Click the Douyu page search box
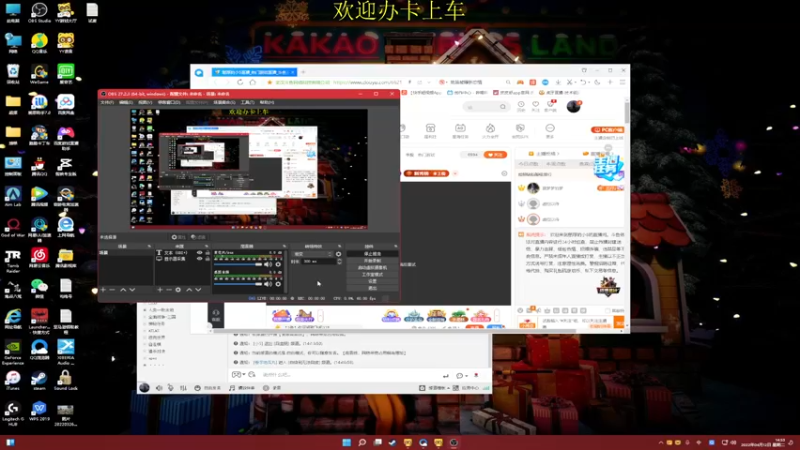Screen dimensions: 800x450 coord(486,107)
